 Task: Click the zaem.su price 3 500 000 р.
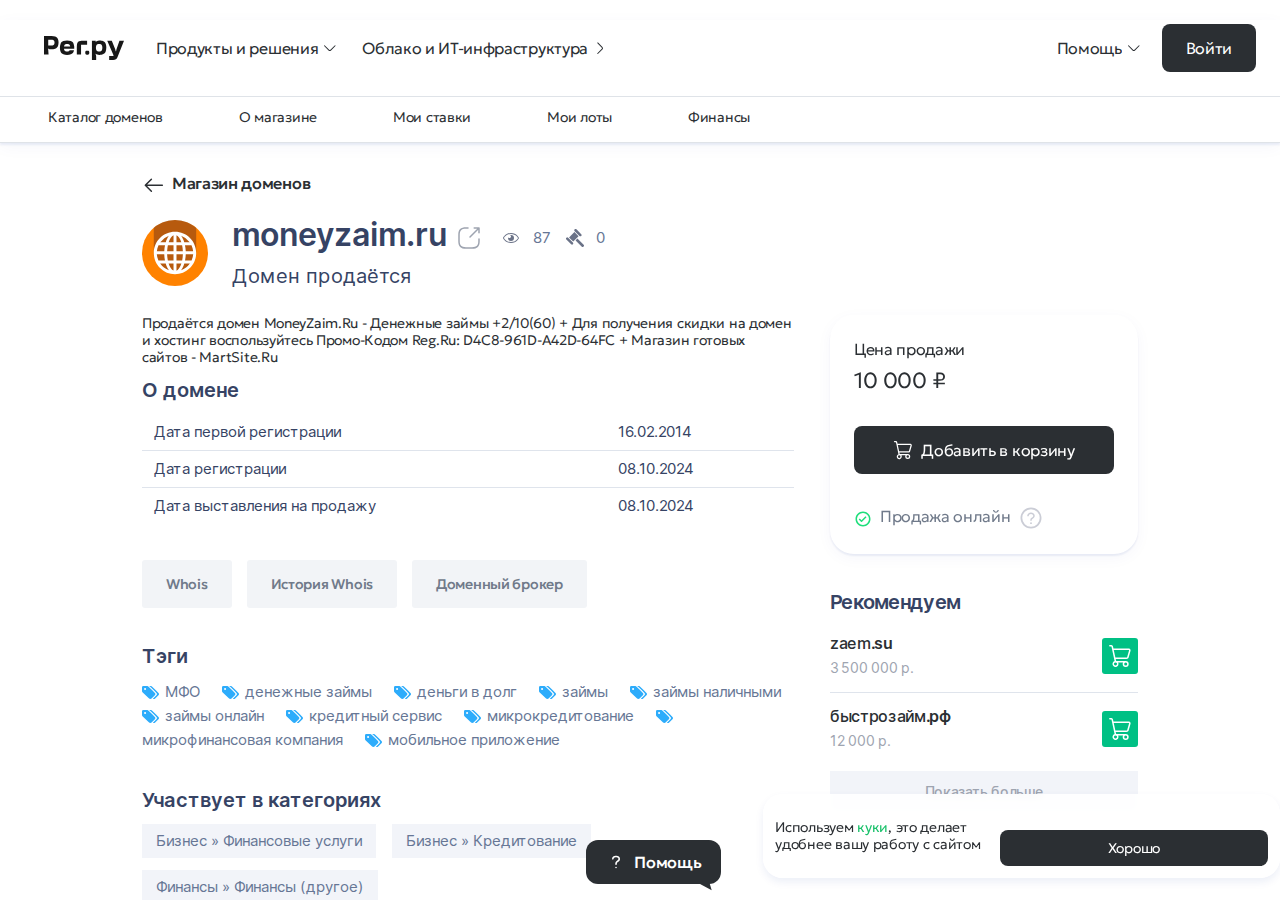[872, 668]
